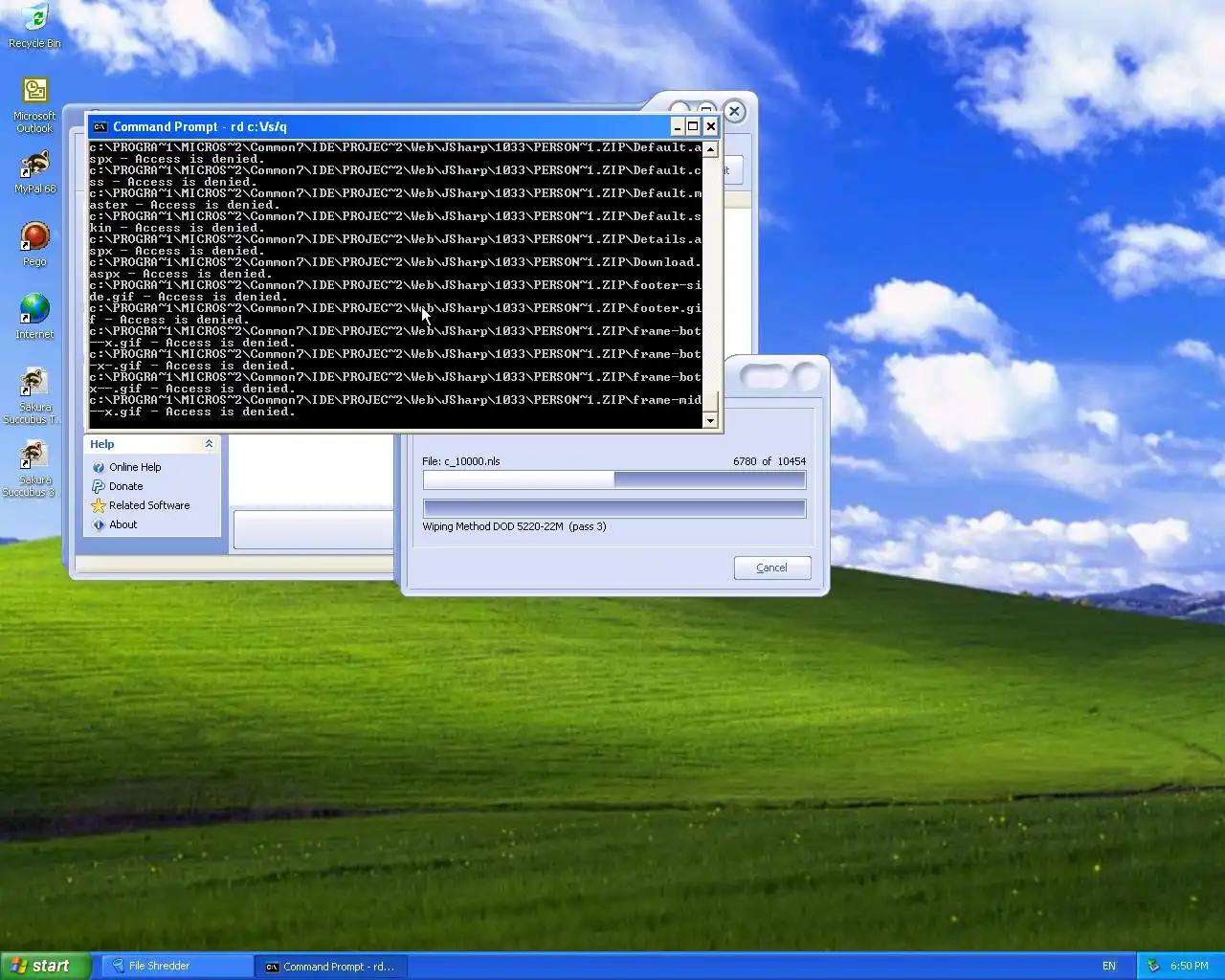
Task: Click the 'File: c_10000.nls' label
Action: 461,461
